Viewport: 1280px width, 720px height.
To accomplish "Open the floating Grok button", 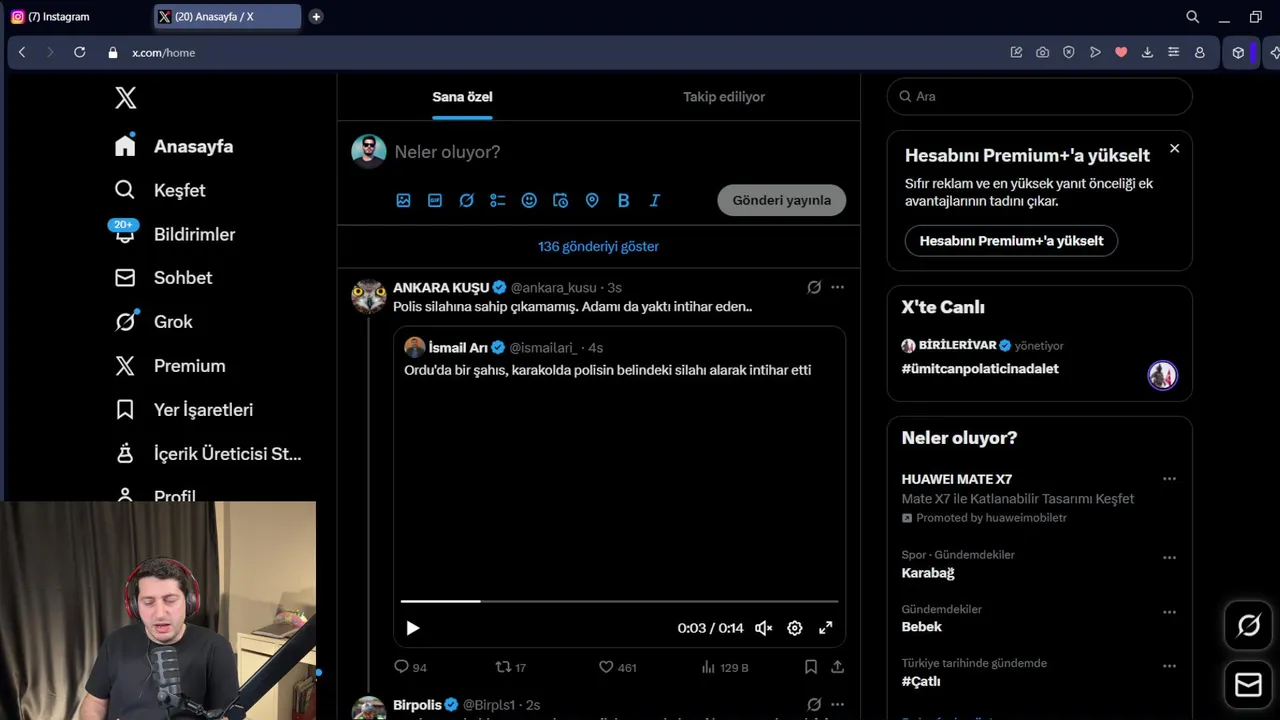I will tap(1249, 626).
